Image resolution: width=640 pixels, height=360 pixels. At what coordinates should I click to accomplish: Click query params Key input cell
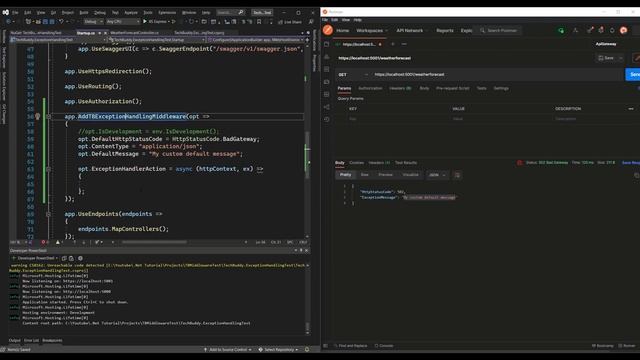coord(398,119)
